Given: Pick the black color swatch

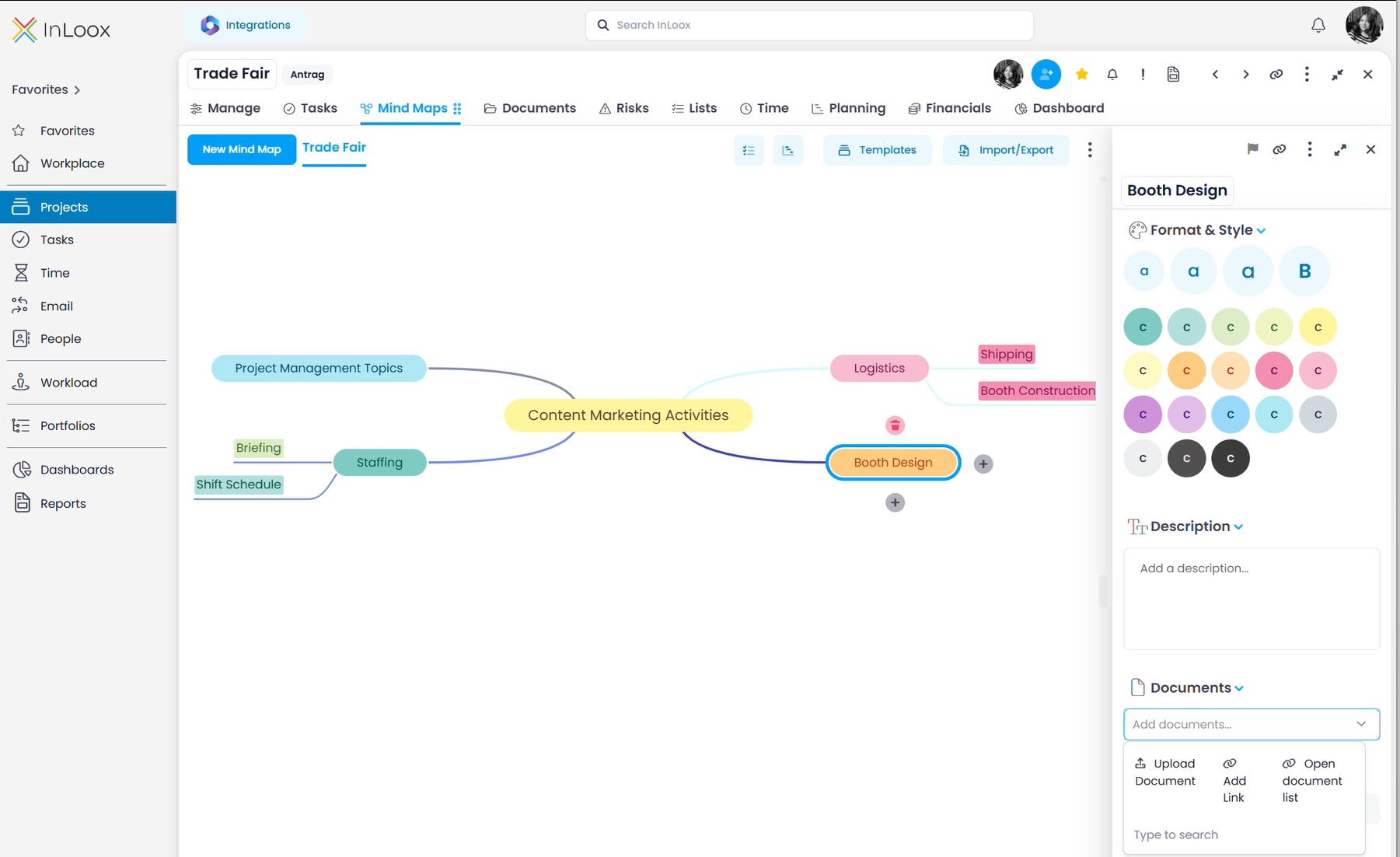Looking at the screenshot, I should 1231,459.
